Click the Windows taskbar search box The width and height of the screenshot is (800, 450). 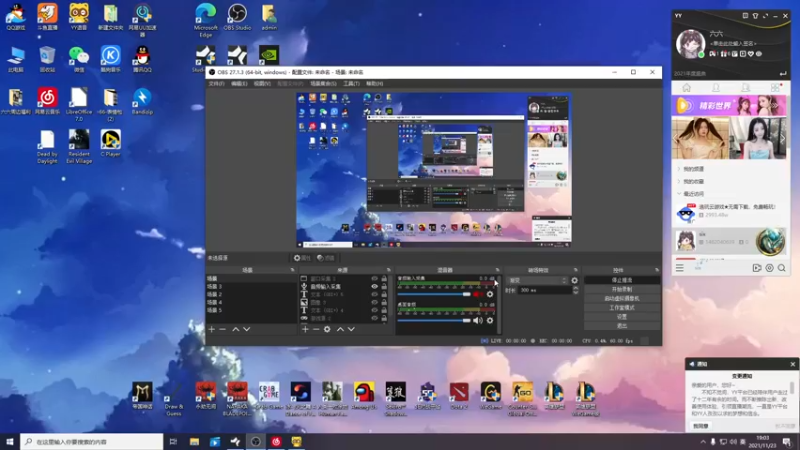point(92,442)
